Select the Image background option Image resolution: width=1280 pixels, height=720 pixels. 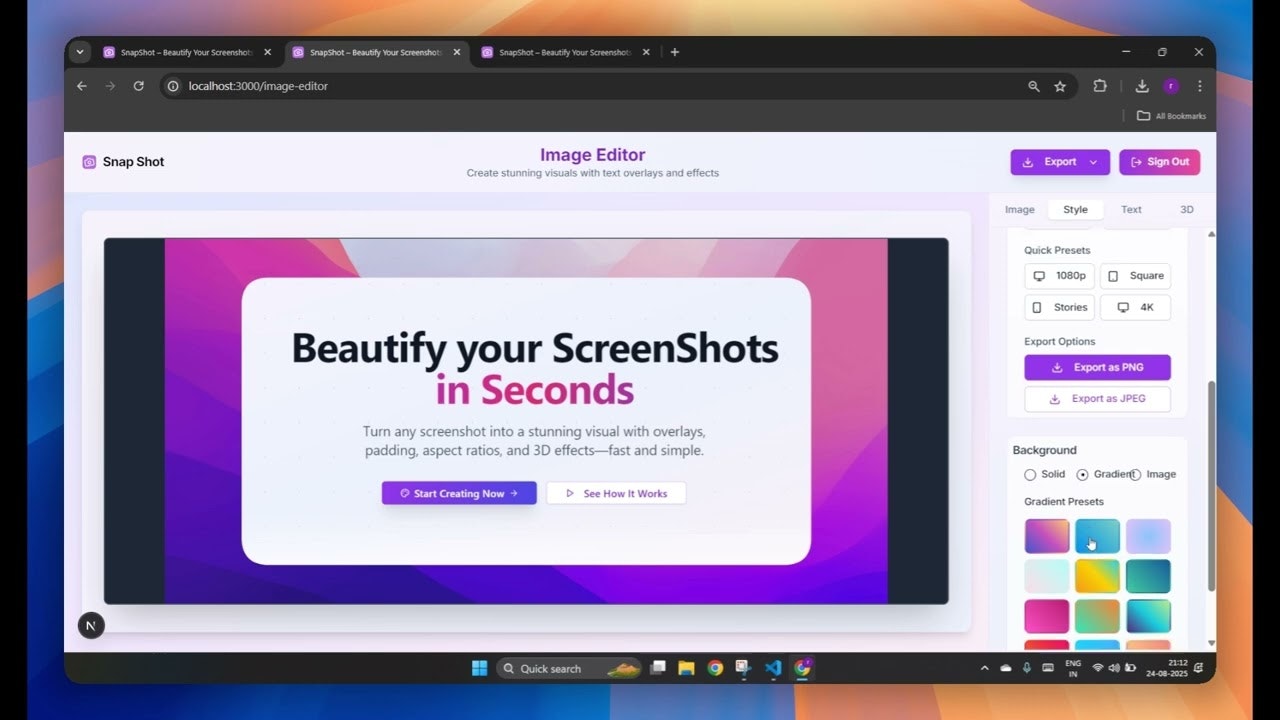pos(1136,475)
